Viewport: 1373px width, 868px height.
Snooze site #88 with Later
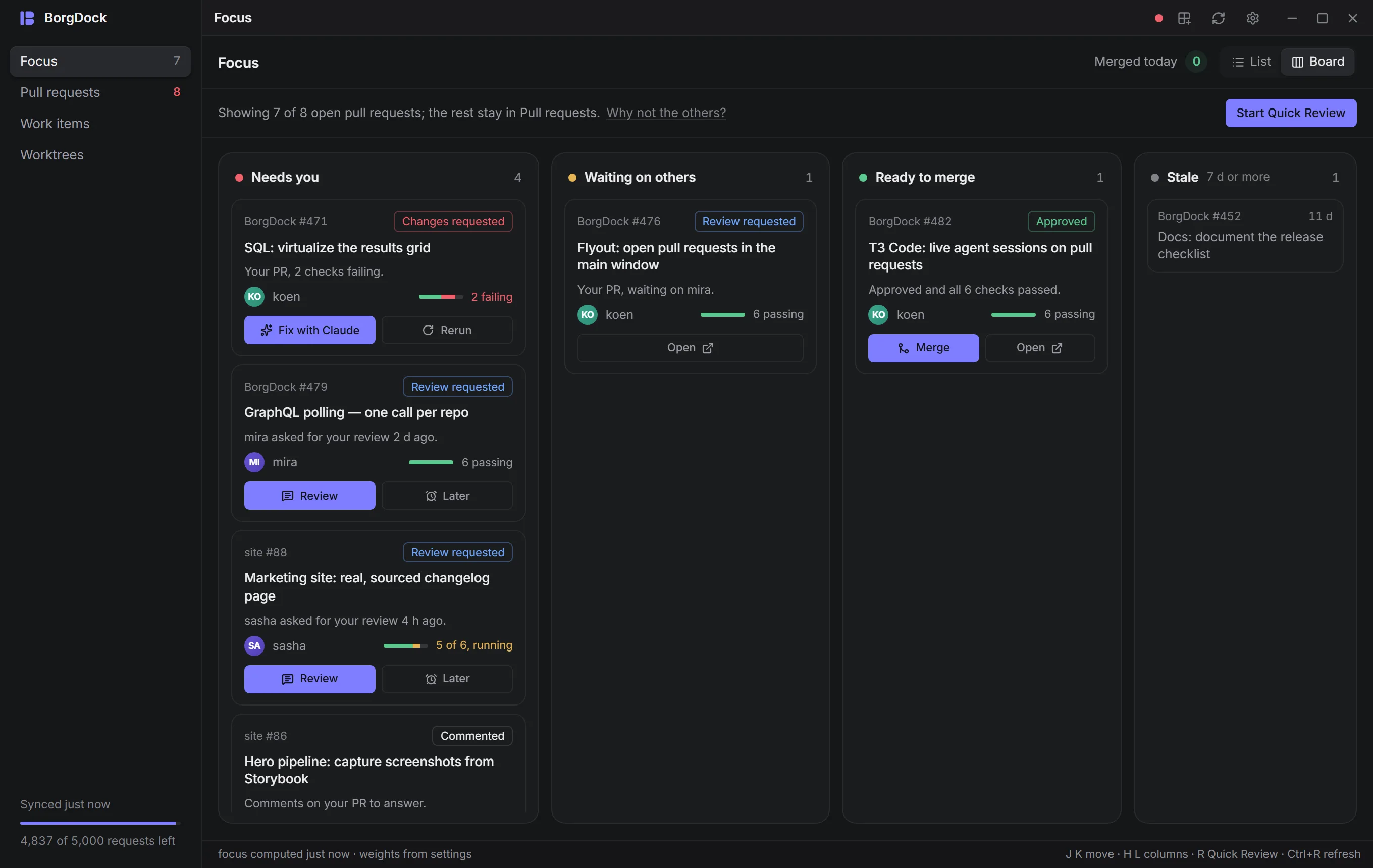point(447,679)
